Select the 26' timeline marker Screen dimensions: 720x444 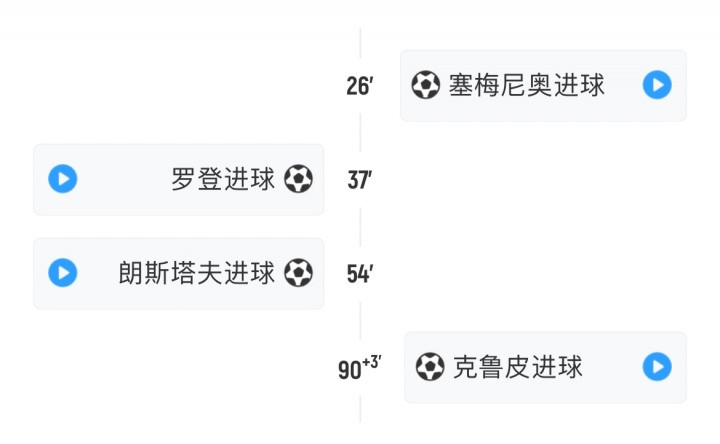359,87
